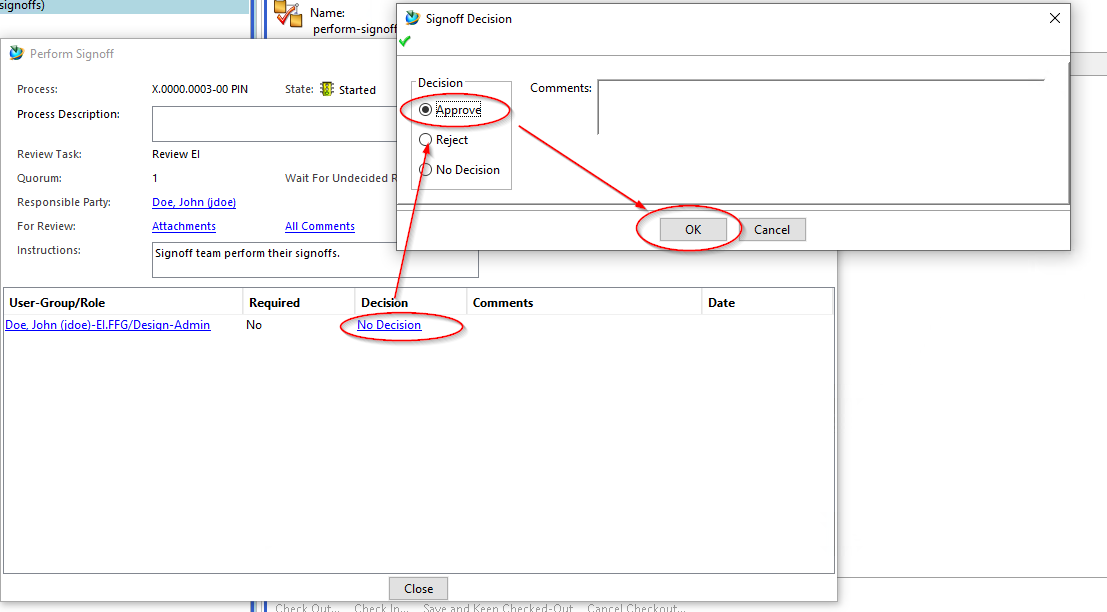Pick the No Decision radio option
This screenshot has height=612, width=1107.
(426, 170)
